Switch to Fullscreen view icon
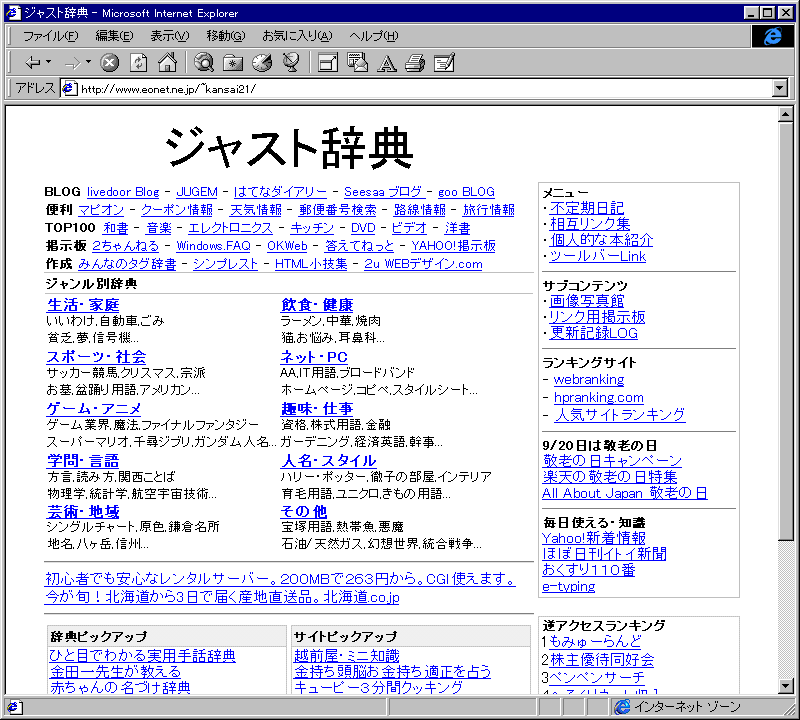This screenshot has height=720, width=800. pyautogui.click(x=328, y=63)
